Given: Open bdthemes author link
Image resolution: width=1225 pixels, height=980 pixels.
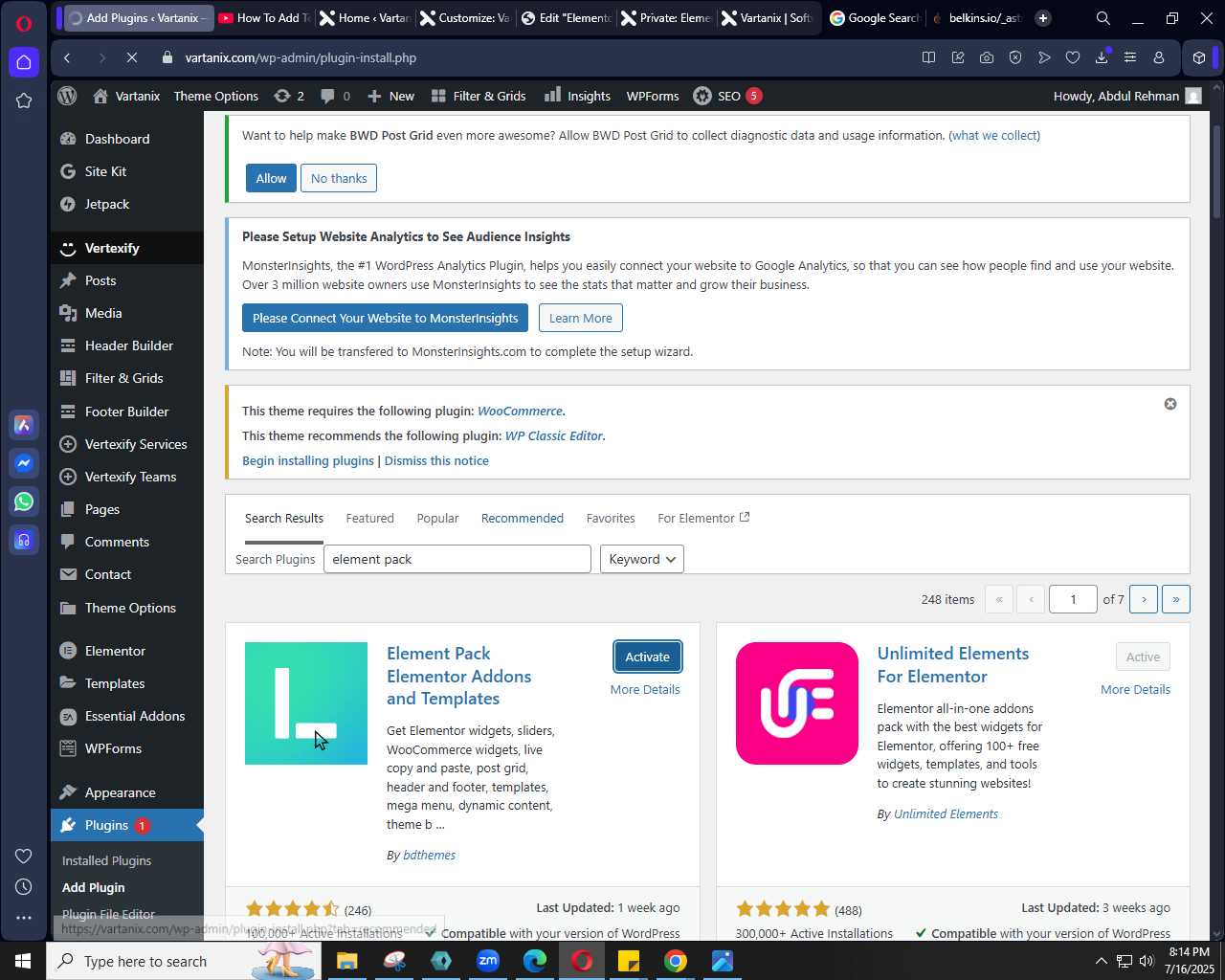Looking at the screenshot, I should click(429, 855).
